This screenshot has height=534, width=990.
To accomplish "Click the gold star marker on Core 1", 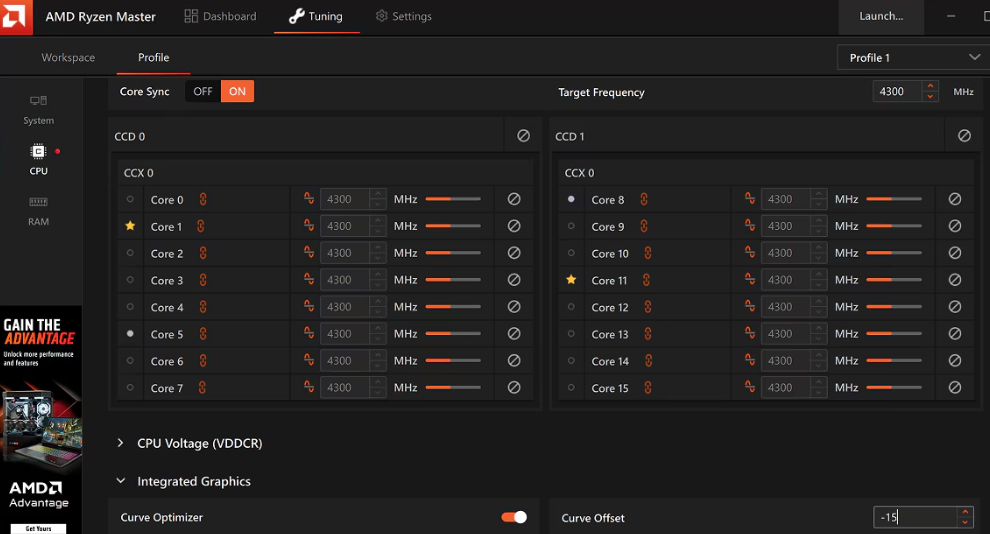I will [x=130, y=225].
